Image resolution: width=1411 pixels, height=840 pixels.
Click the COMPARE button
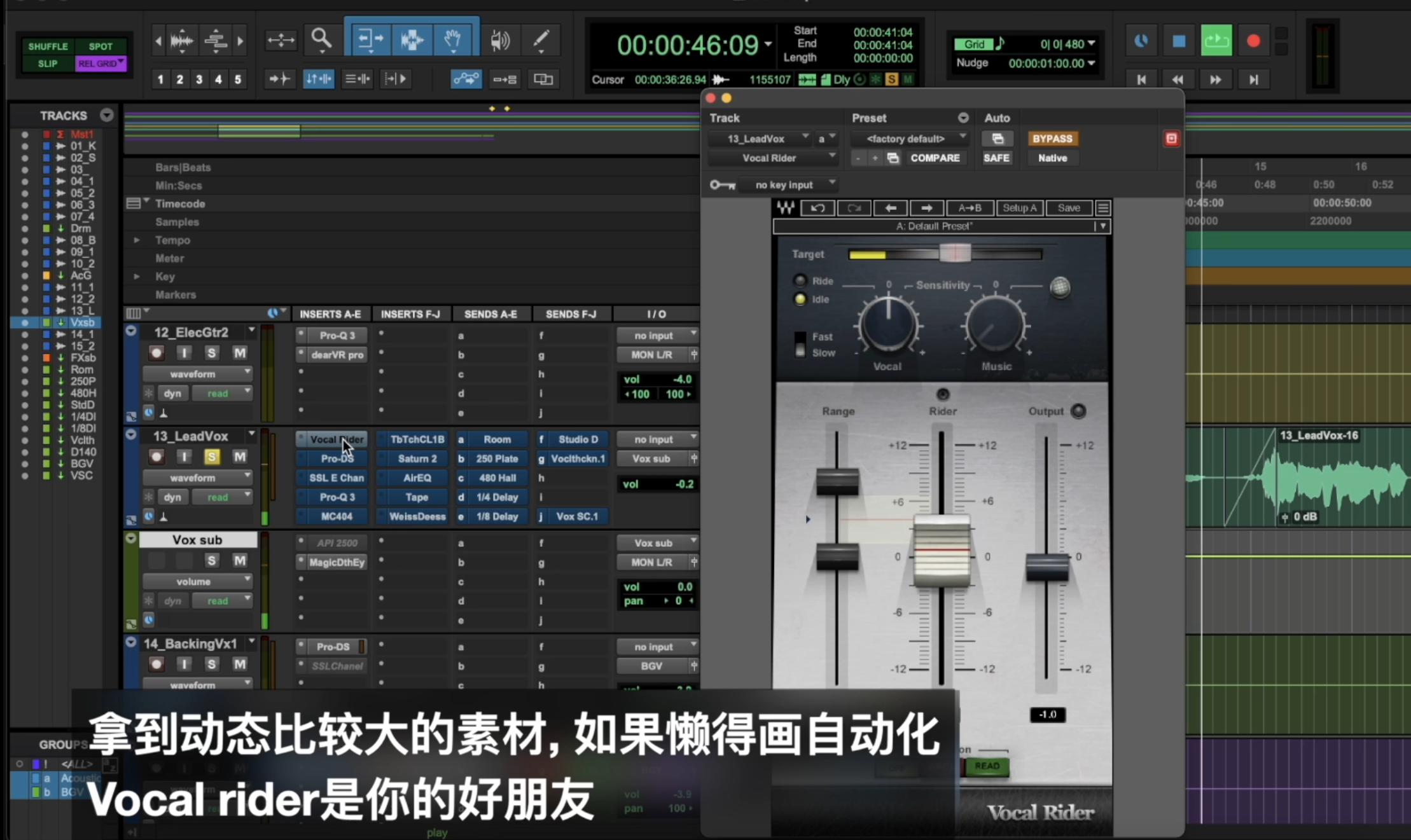pyautogui.click(x=935, y=158)
